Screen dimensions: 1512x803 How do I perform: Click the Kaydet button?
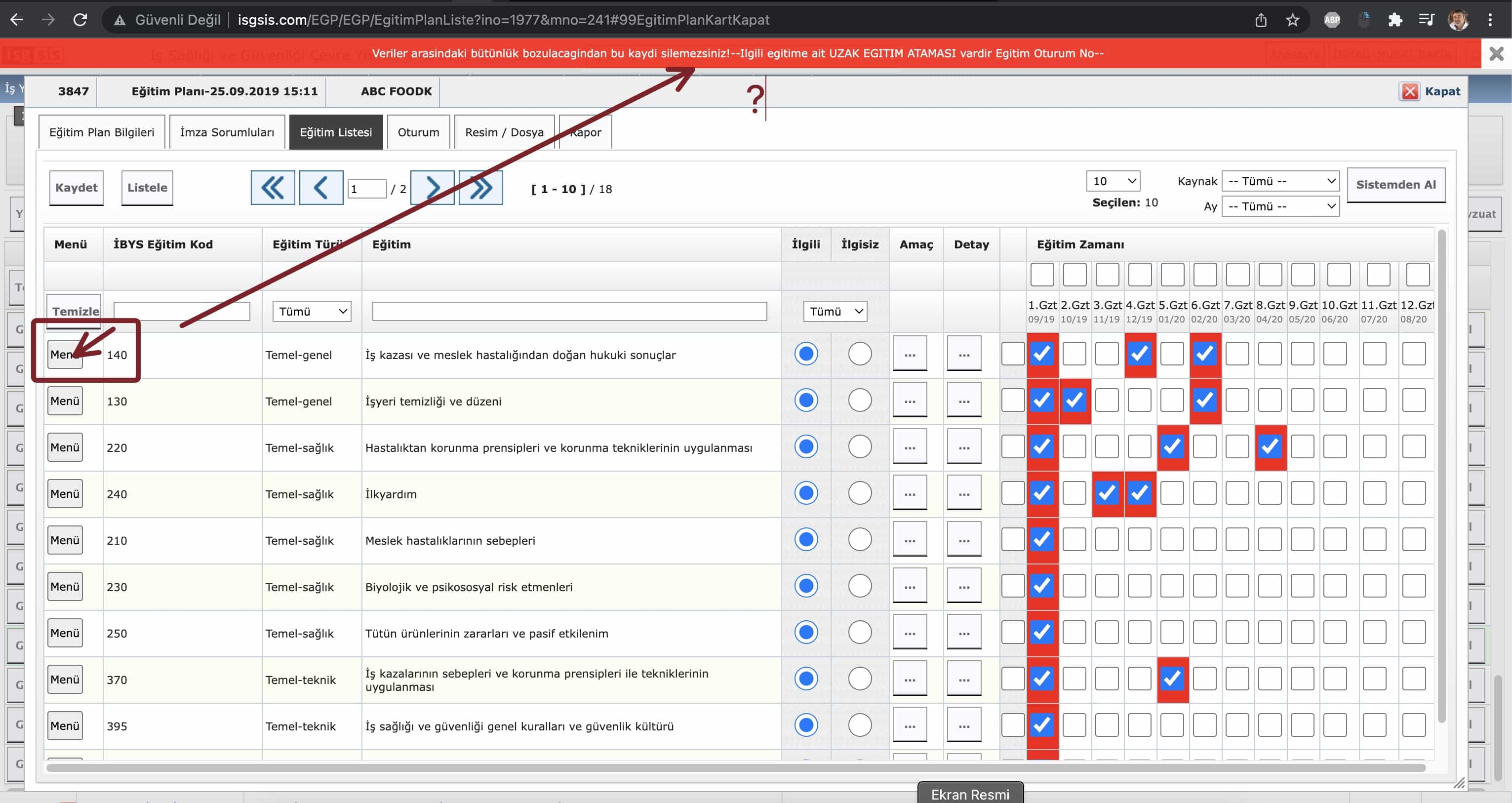(x=77, y=188)
